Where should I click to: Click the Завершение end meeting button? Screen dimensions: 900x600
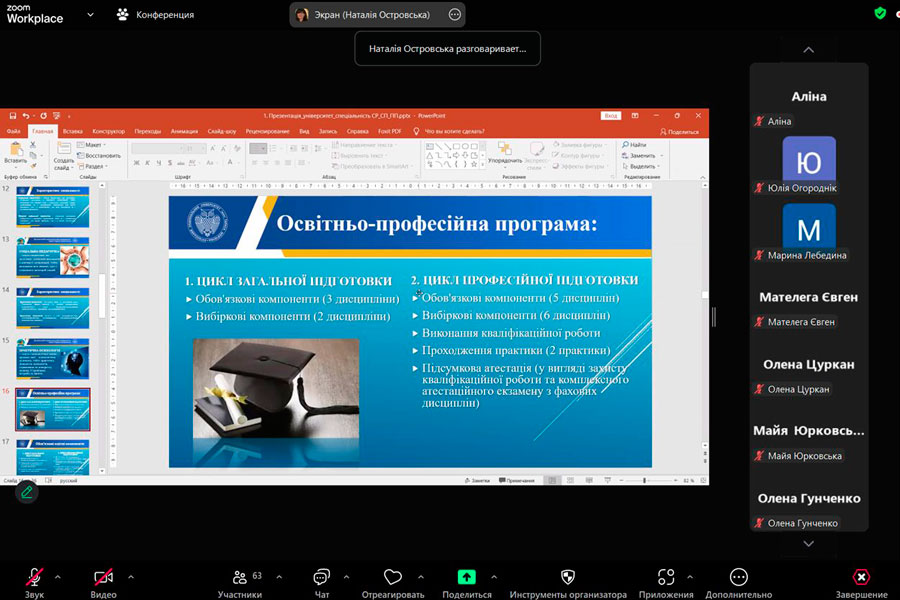point(861,577)
